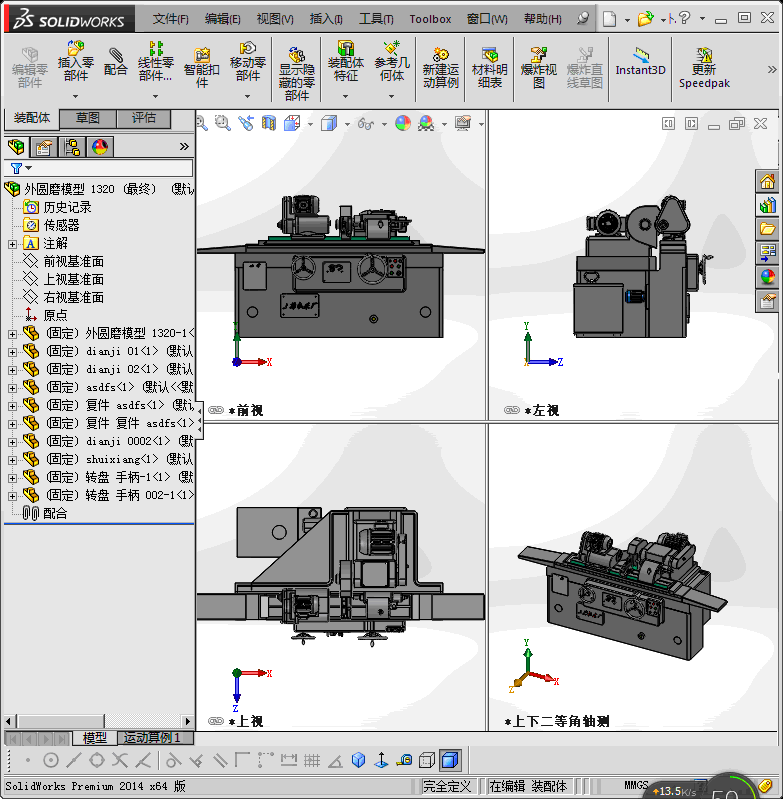Click horizontal scrollbar right arrow in tree
Image resolution: width=783 pixels, height=799 pixels.
pos(187,721)
